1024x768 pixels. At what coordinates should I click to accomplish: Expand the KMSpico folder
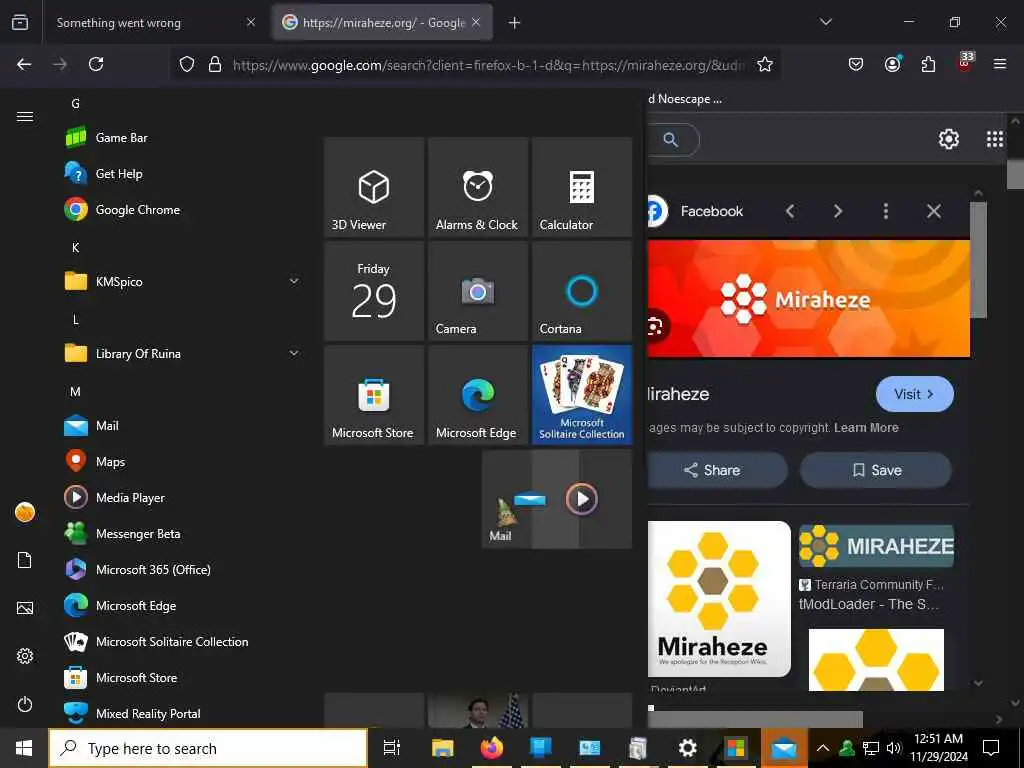point(183,281)
